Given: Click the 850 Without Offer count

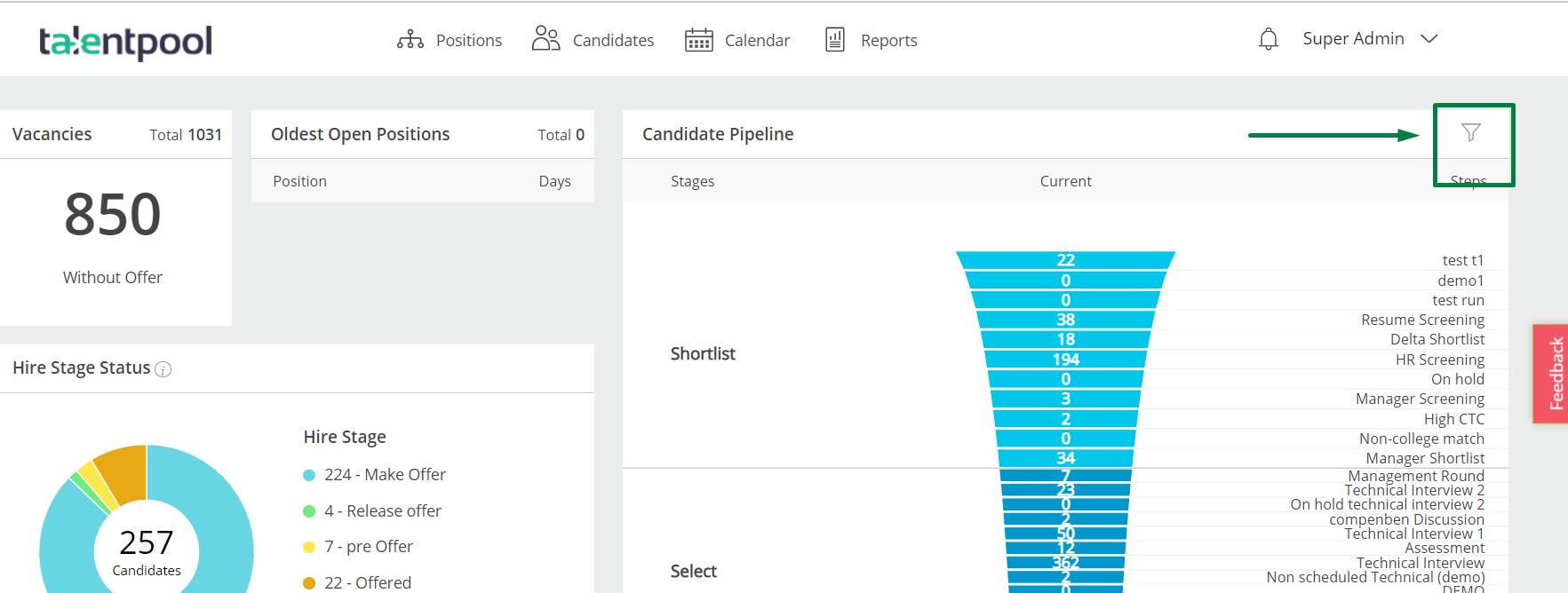Looking at the screenshot, I should [113, 215].
